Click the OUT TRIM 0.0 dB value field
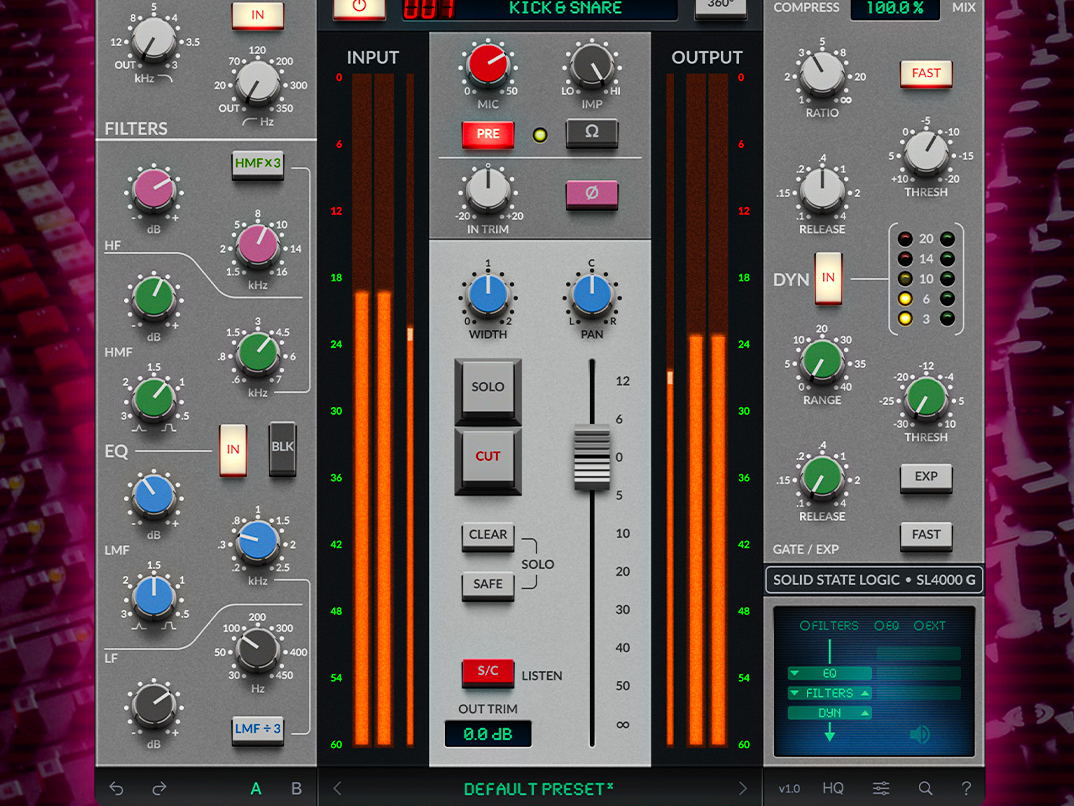This screenshot has height=806, width=1074. [x=488, y=734]
